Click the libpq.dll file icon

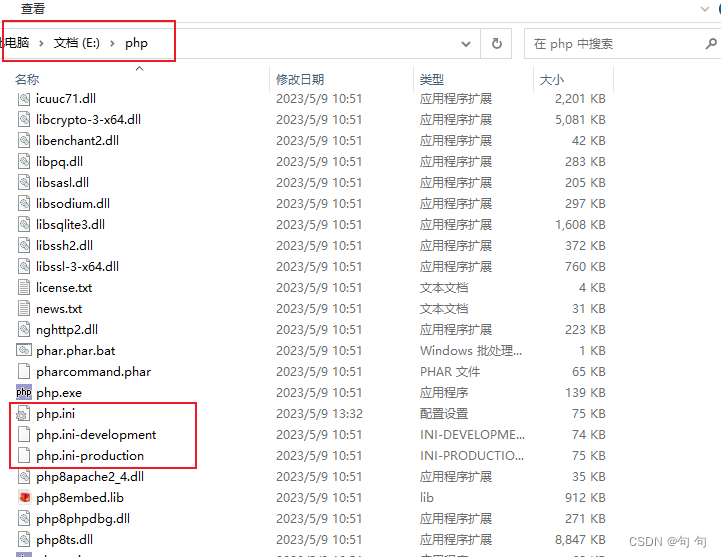coord(24,161)
